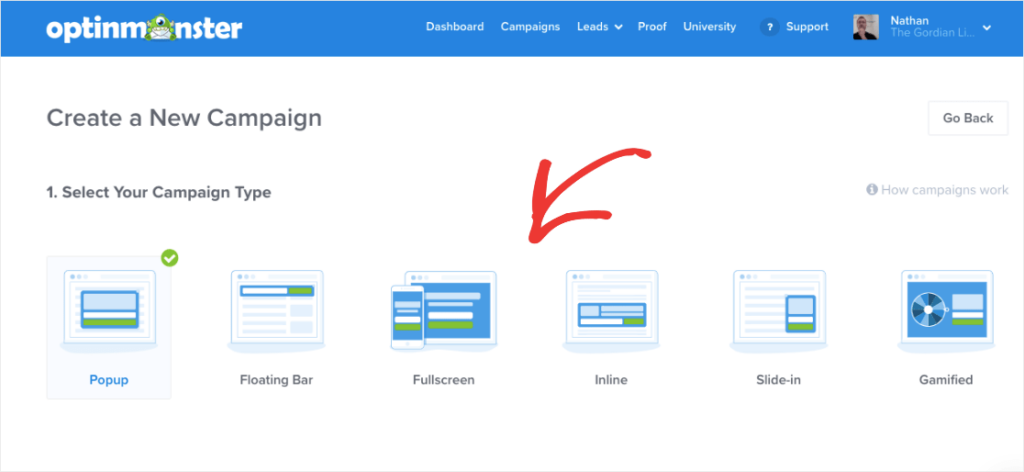Click Nathan's profile avatar photo

coord(865,27)
